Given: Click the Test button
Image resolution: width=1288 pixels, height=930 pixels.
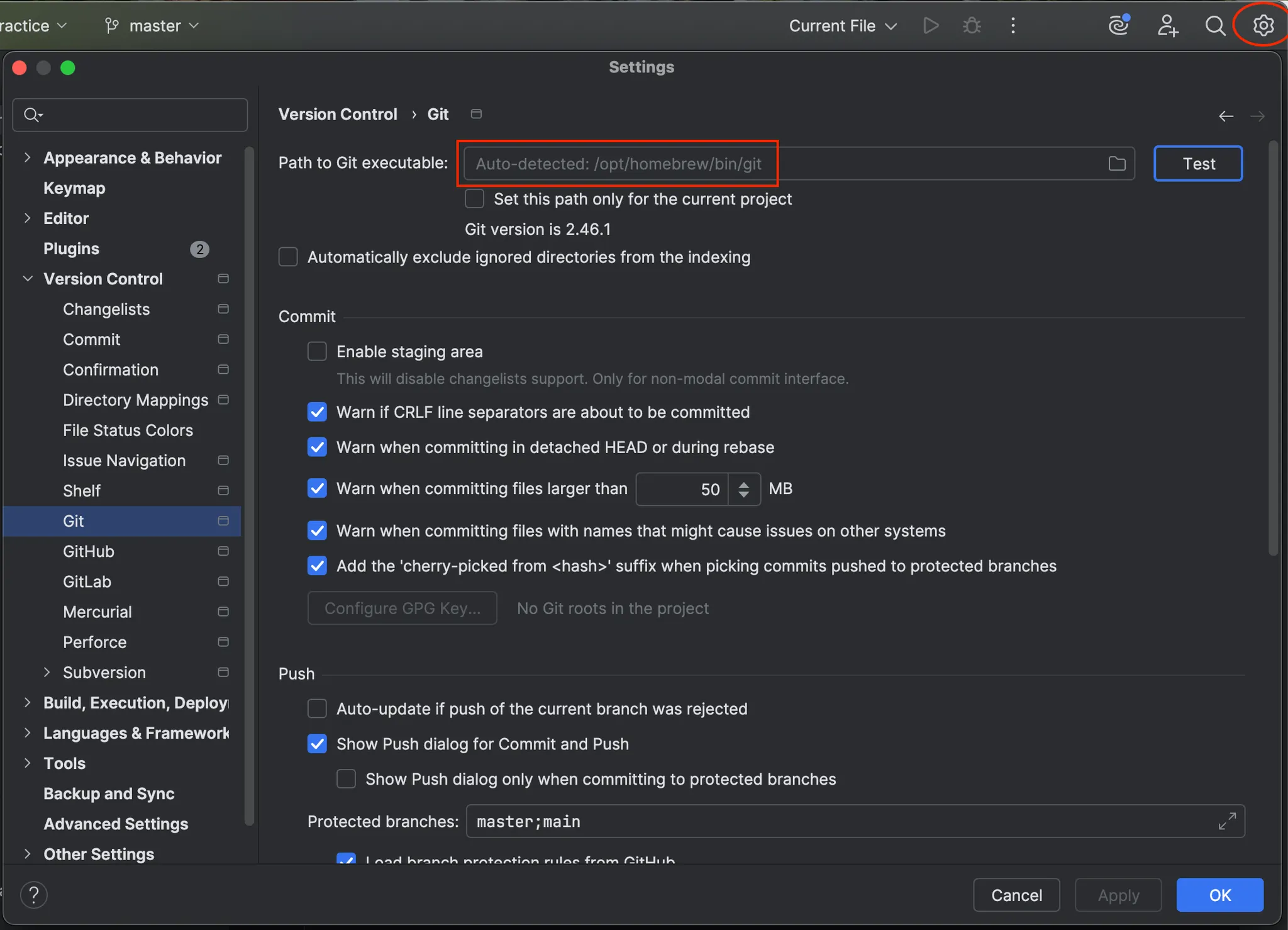Looking at the screenshot, I should pyautogui.click(x=1198, y=164).
